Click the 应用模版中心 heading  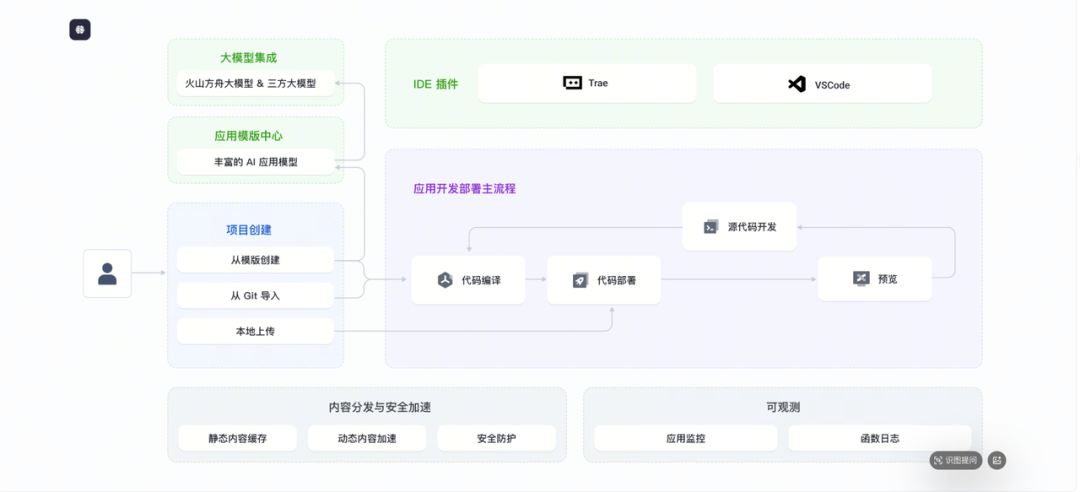click(x=249, y=136)
